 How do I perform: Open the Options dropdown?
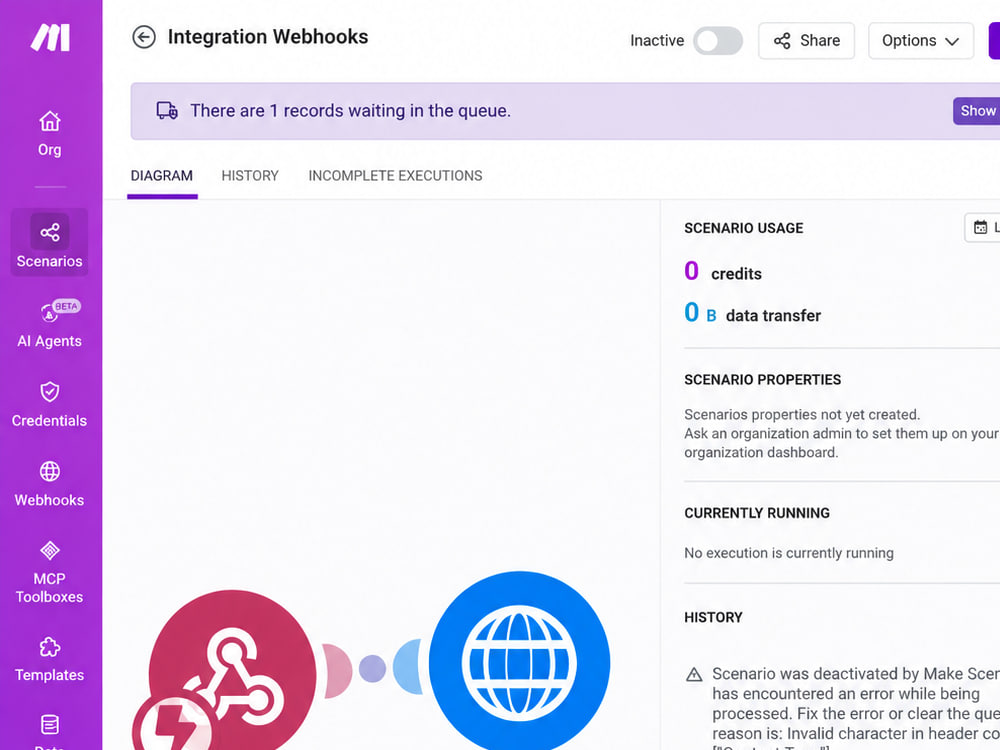click(x=921, y=41)
